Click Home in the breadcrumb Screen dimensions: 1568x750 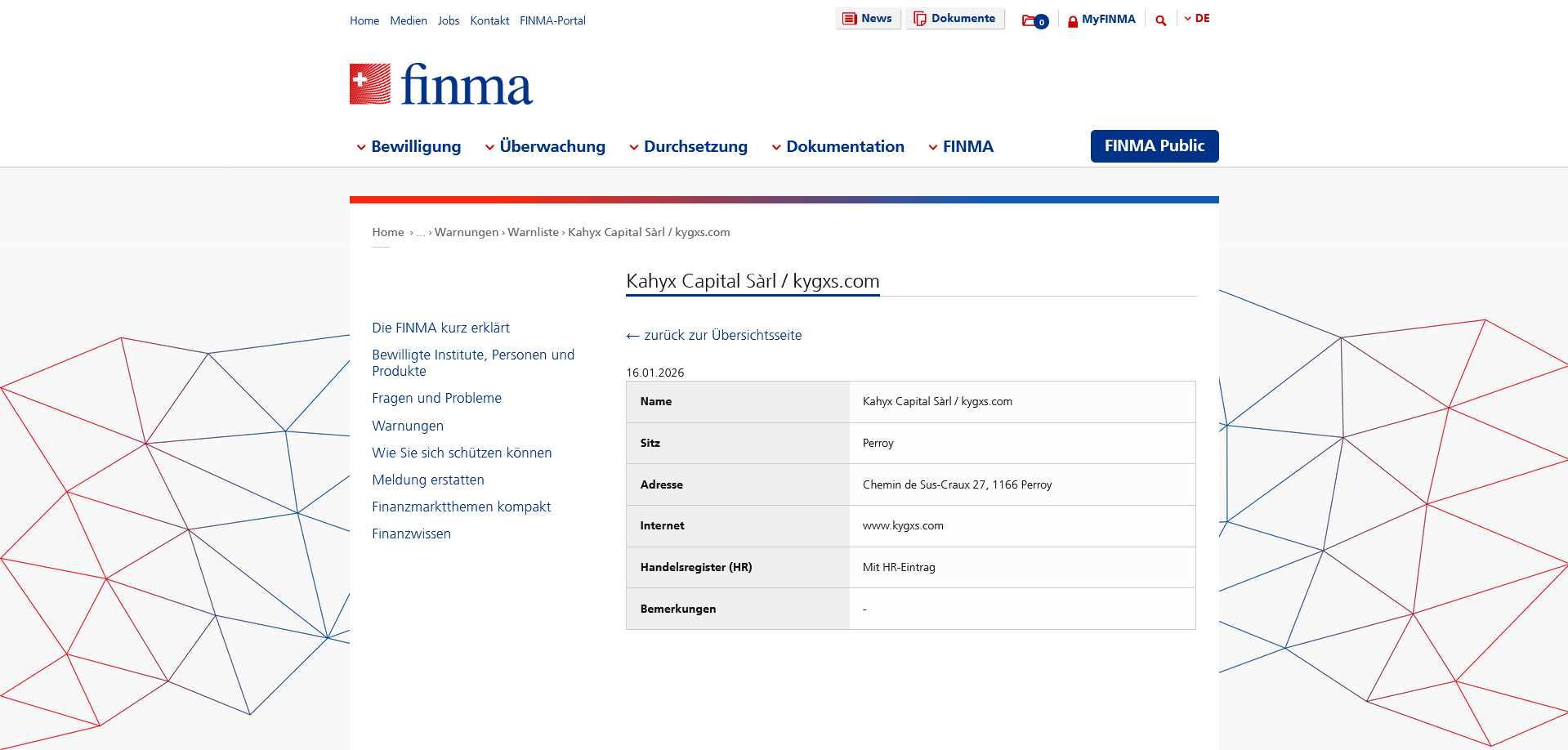point(388,233)
